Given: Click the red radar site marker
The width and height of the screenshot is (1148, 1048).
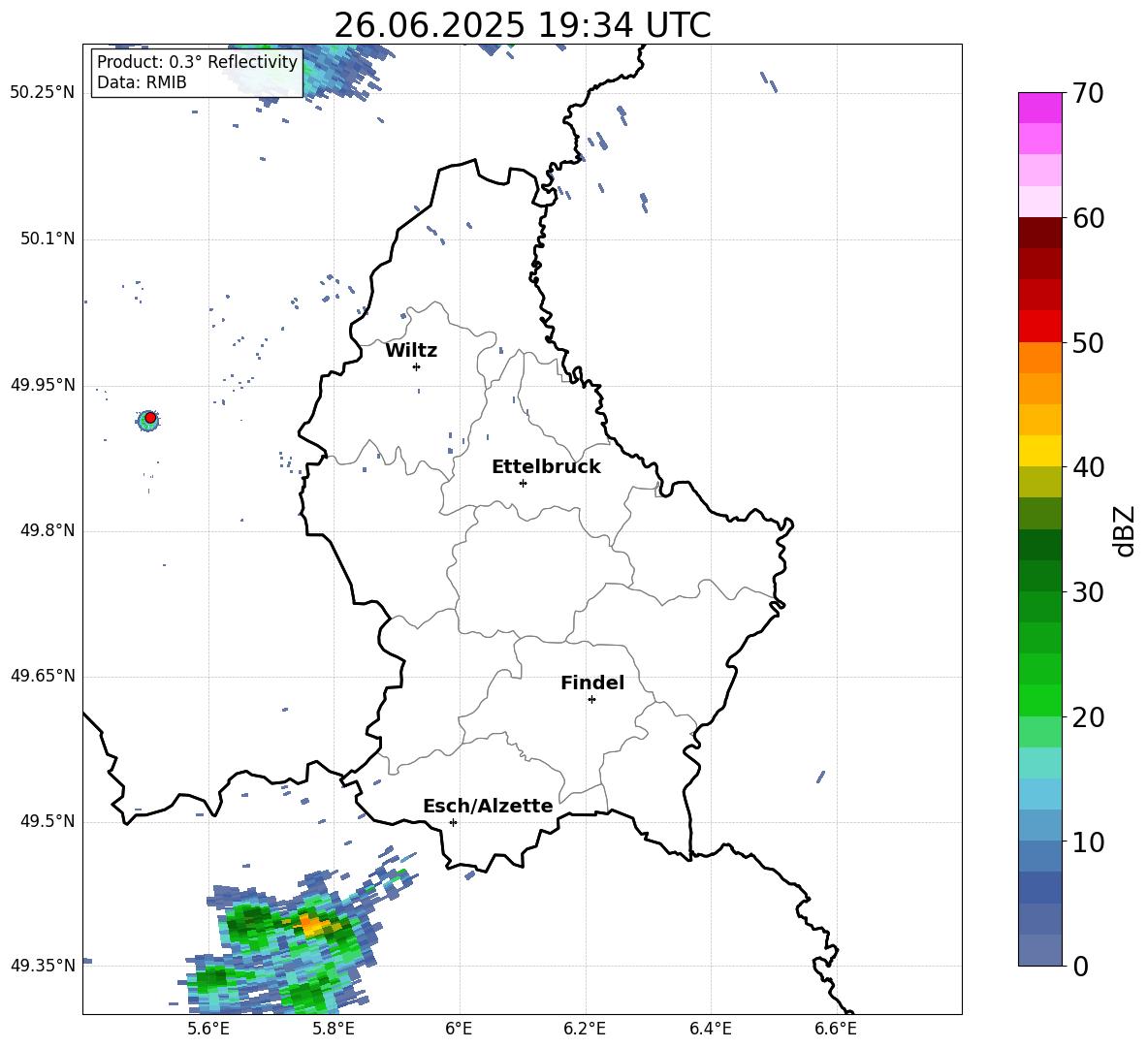Looking at the screenshot, I should point(150,418).
